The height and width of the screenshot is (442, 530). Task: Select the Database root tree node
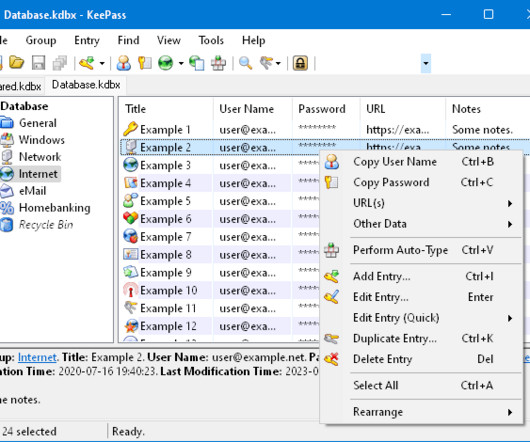click(x=24, y=106)
